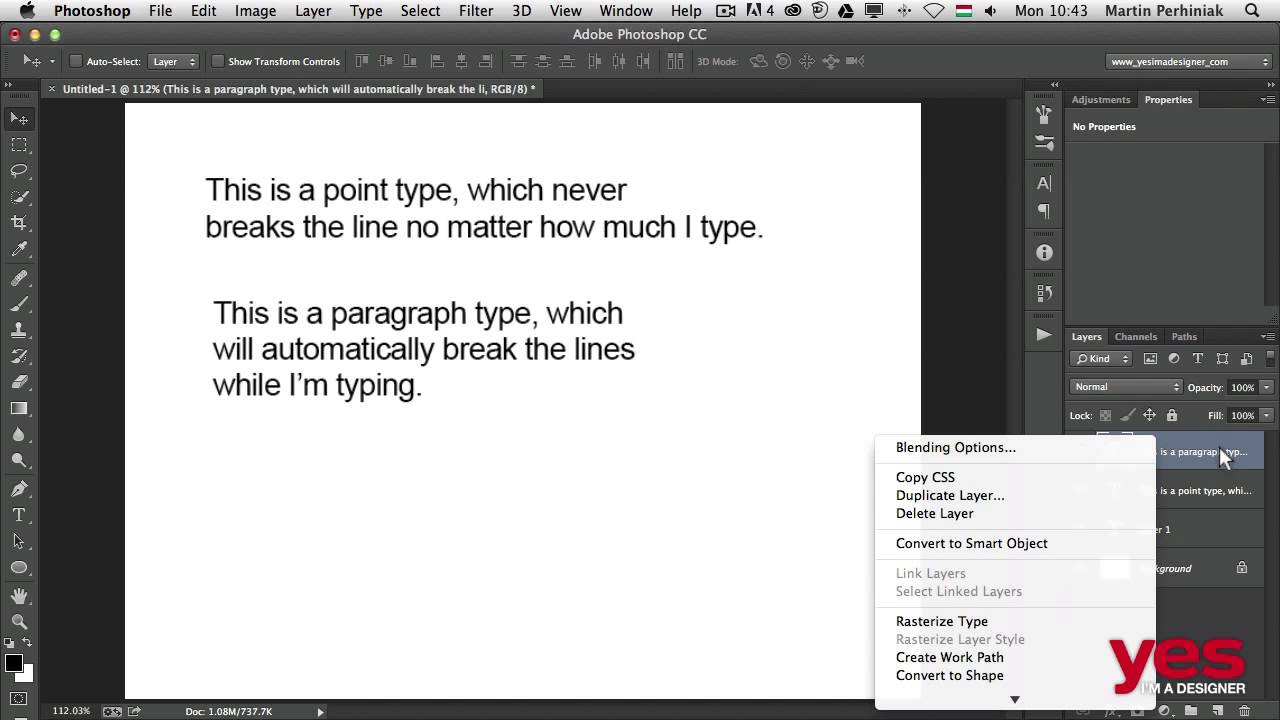This screenshot has height=720, width=1280.
Task: Click the www_yesimadesigner_com workspace button
Action: [1186, 61]
